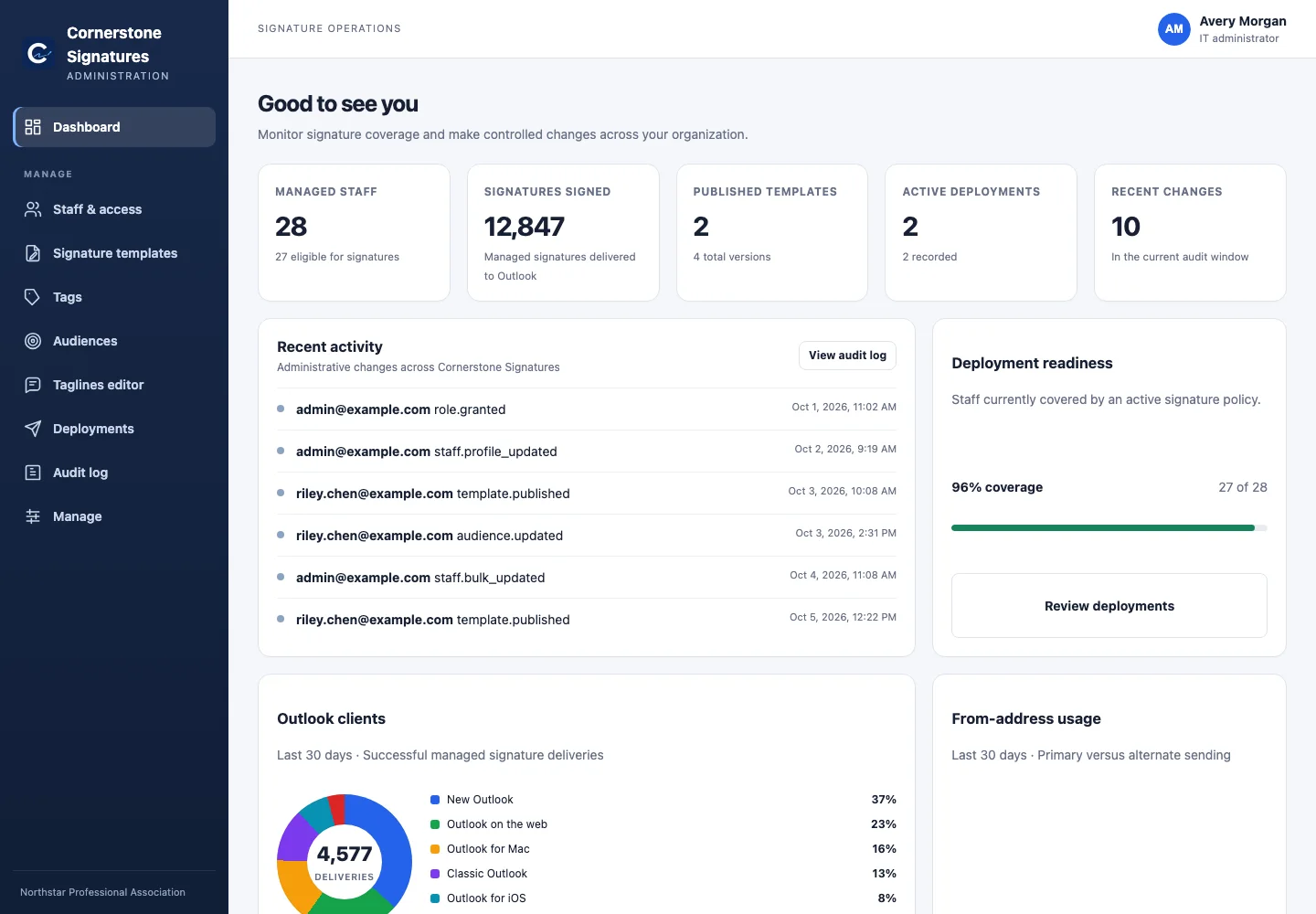
Task: Click the Audit log list icon
Action: point(33,473)
